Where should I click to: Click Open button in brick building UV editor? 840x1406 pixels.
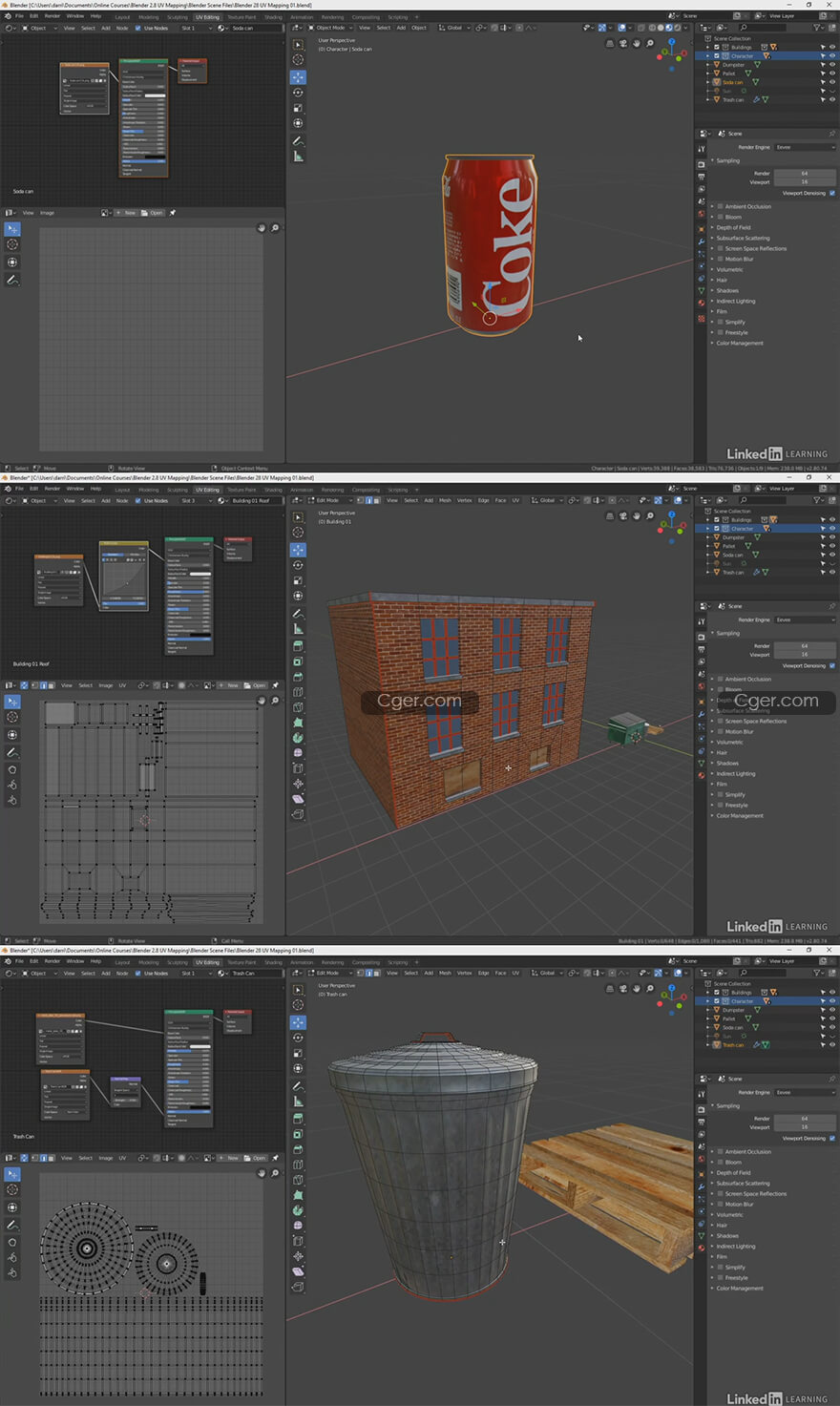[257, 685]
